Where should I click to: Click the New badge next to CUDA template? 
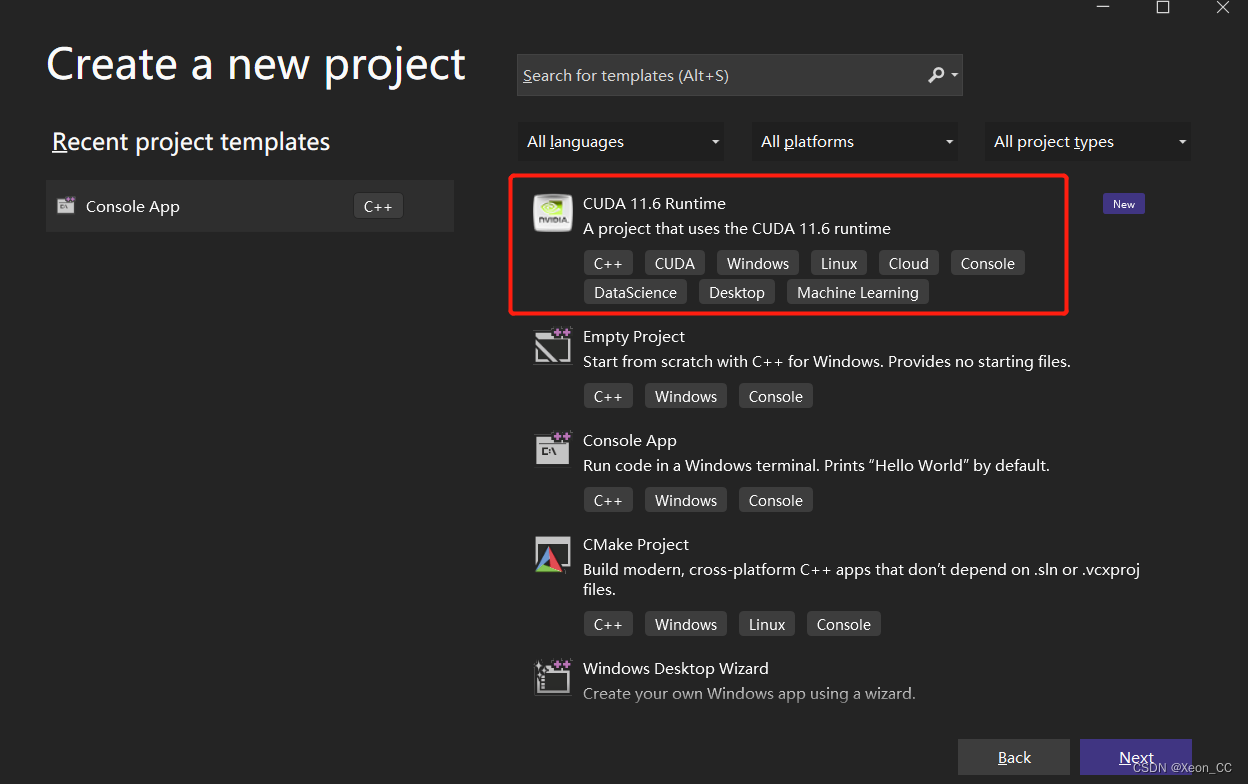(1124, 204)
